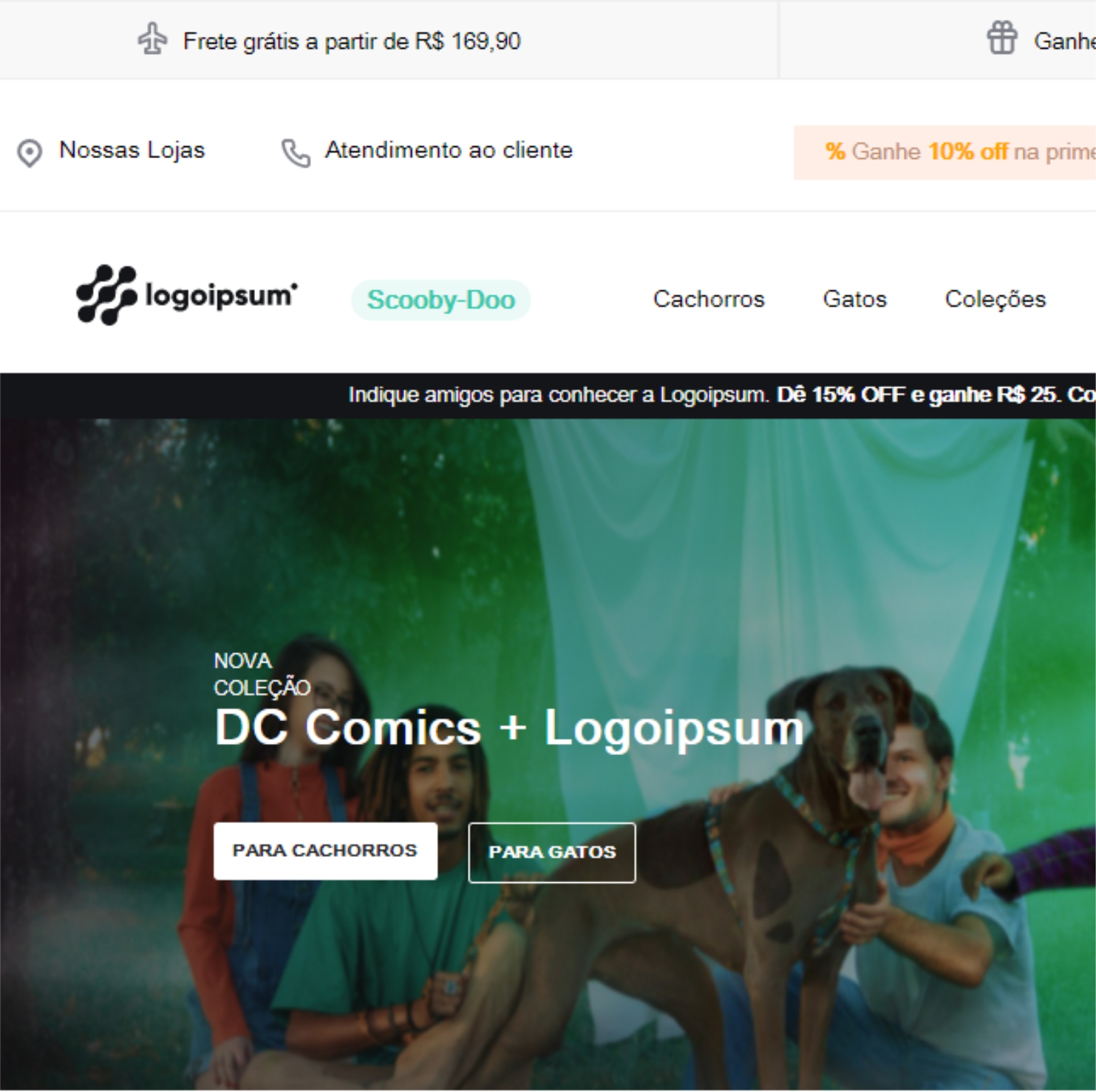This screenshot has height=1092, width=1096.
Task: Click the location pin icon
Action: (x=30, y=153)
